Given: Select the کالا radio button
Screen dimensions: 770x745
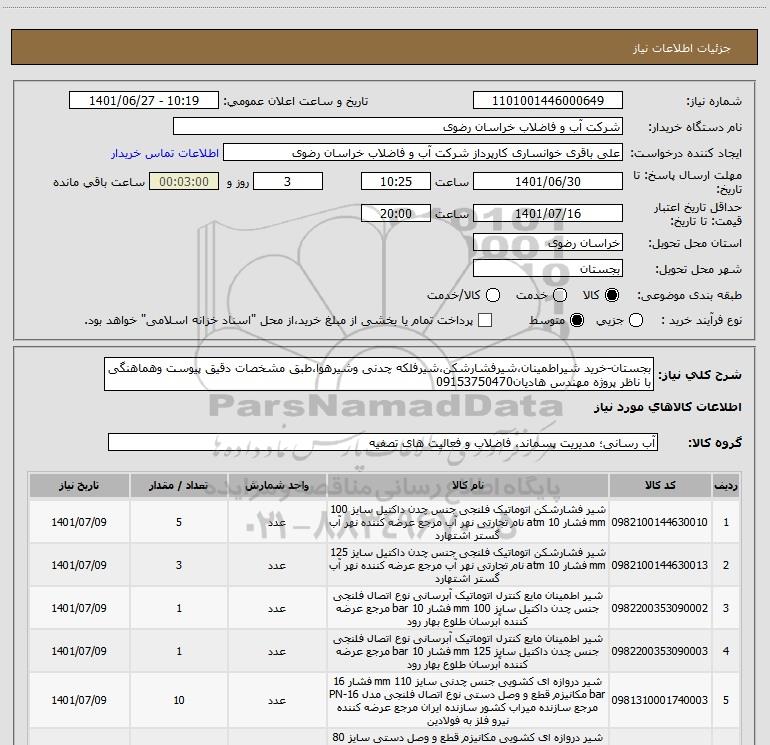Looking at the screenshot, I should point(612,295).
